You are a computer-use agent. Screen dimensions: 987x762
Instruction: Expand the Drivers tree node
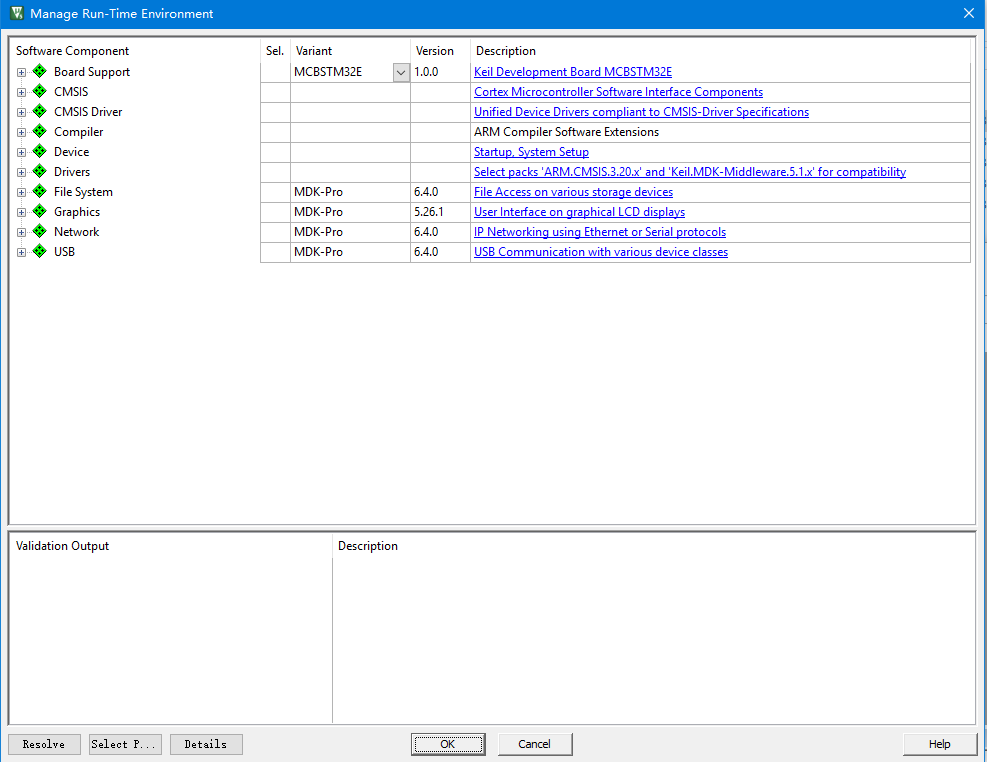(x=21, y=172)
